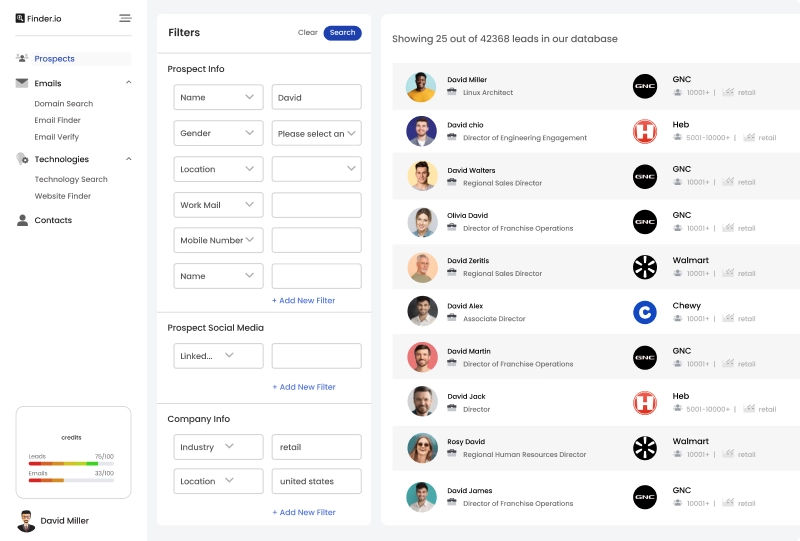Click the Technologies gear bulb icon

pyautogui.click(x=22, y=159)
